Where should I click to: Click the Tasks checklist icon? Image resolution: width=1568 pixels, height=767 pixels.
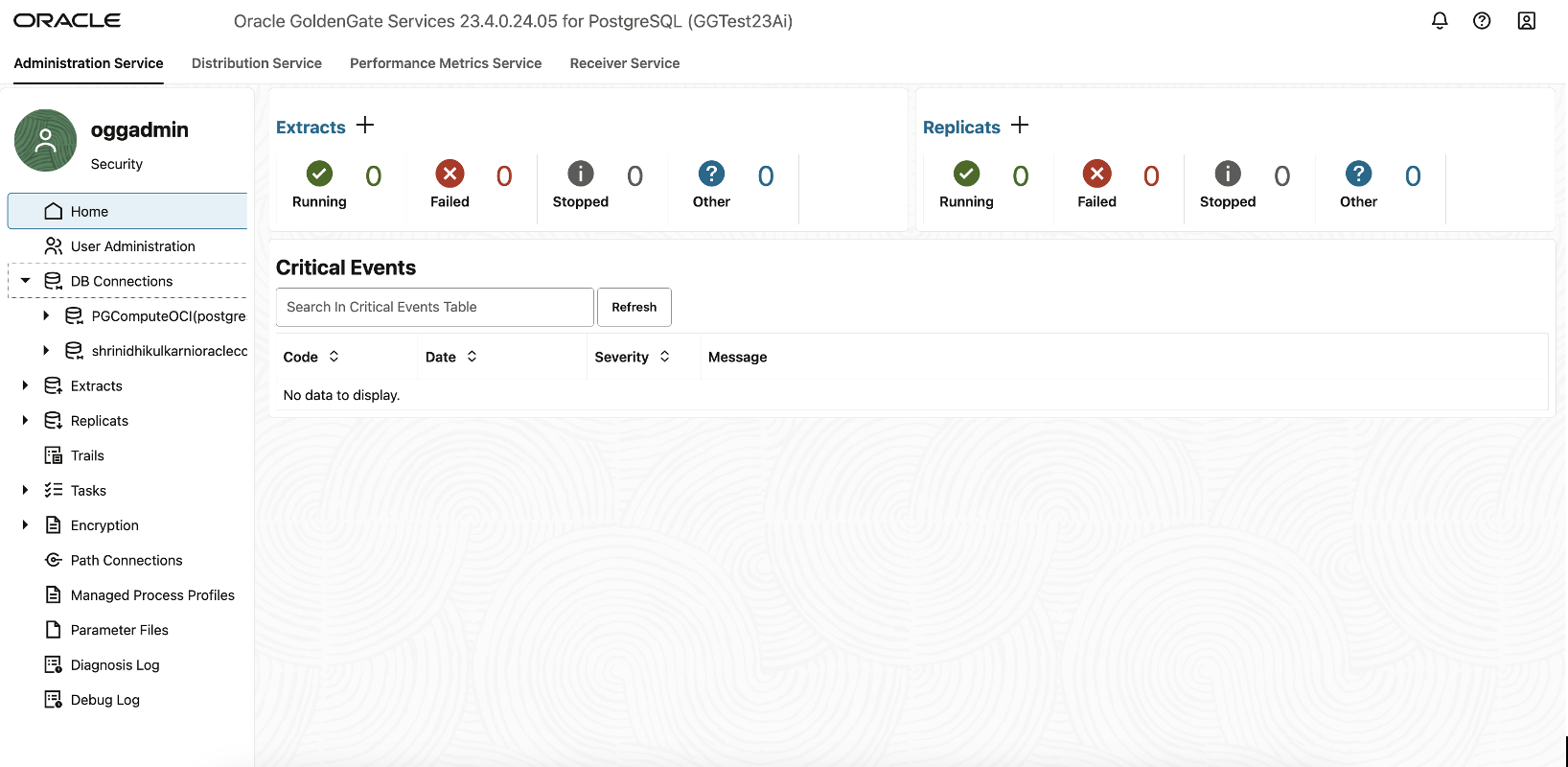pos(54,490)
